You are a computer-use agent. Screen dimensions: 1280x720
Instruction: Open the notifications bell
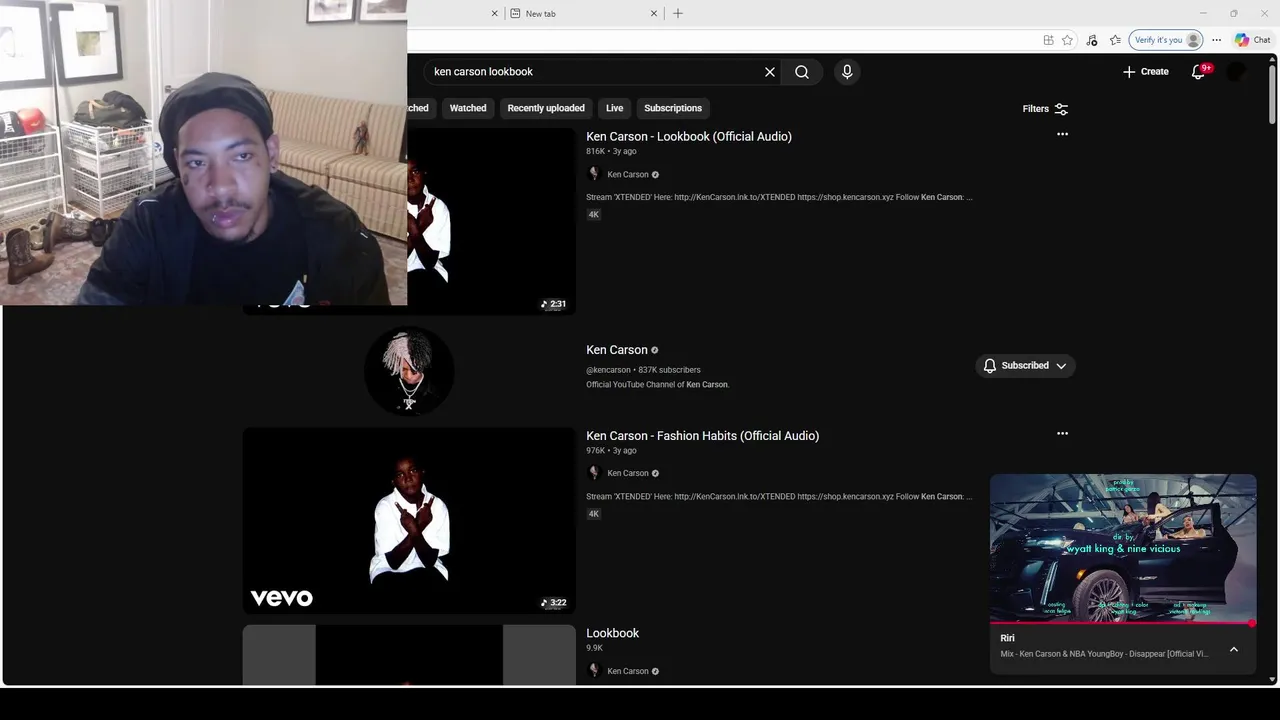(x=1199, y=72)
